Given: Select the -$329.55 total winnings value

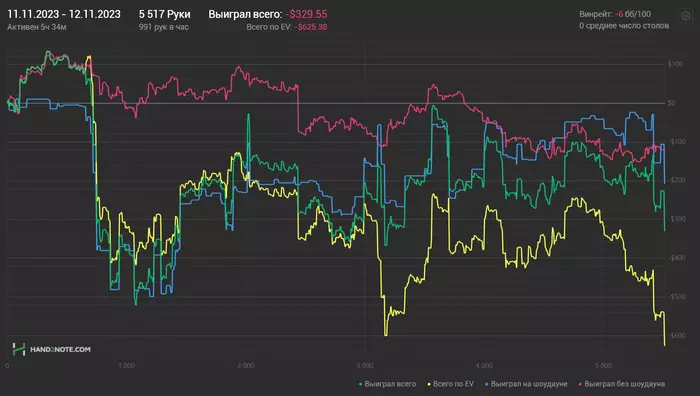Looking at the screenshot, I should click(306, 14).
